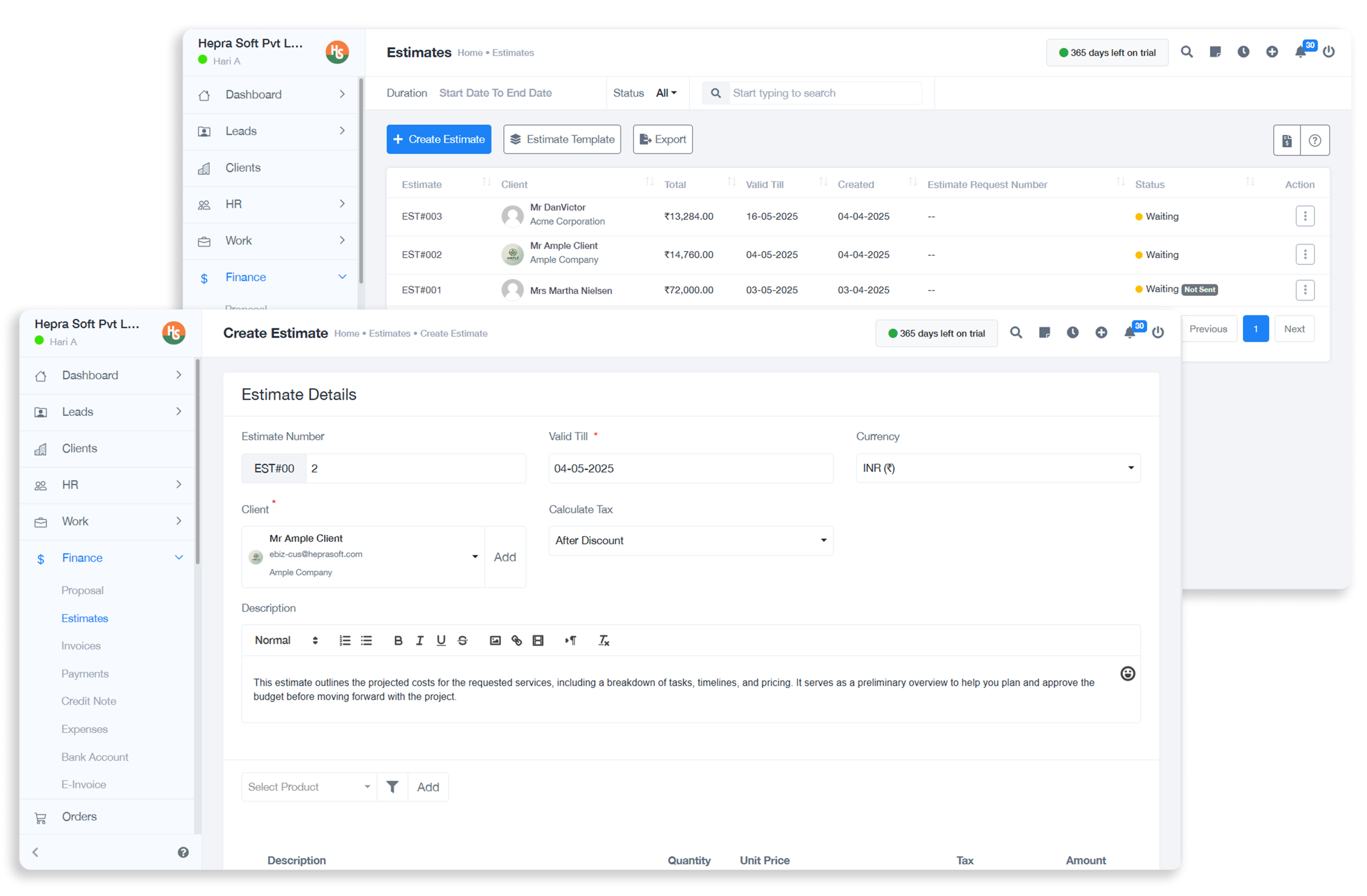Click the ordered list icon
This screenshot has height=896, width=1367.
tap(345, 640)
